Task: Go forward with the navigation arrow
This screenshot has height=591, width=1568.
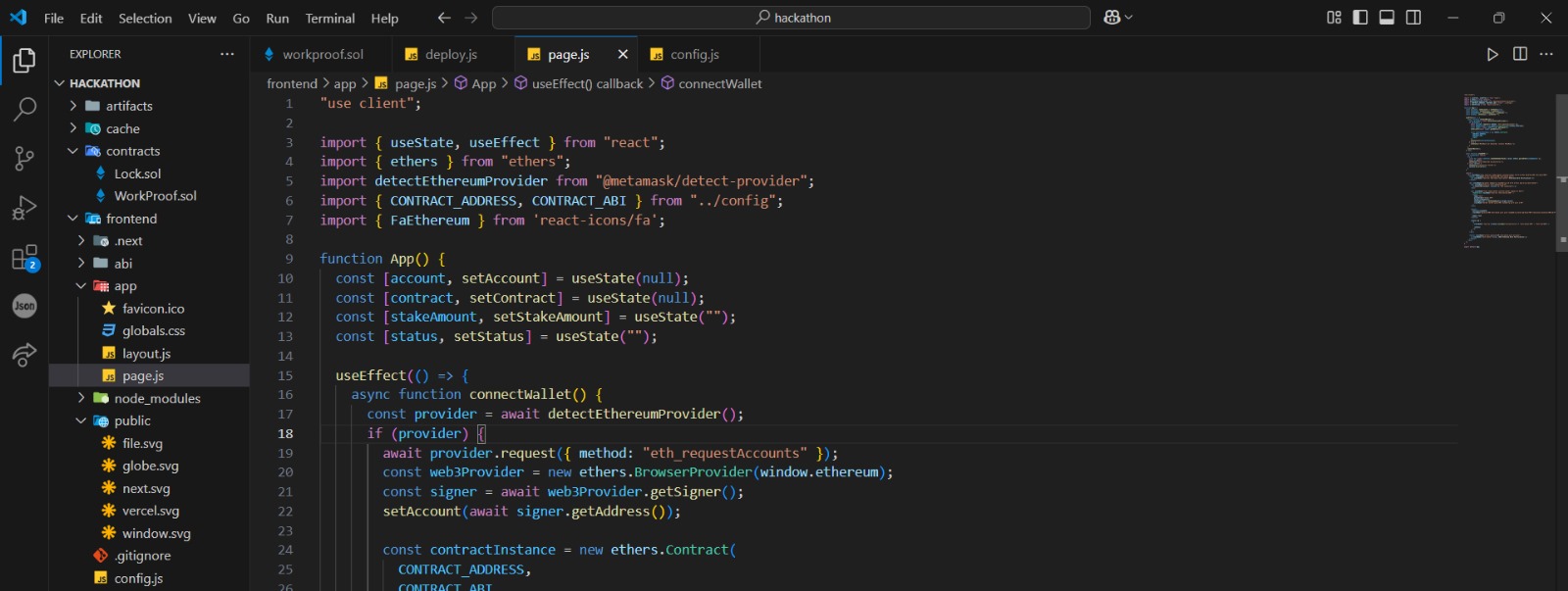Action: pyautogui.click(x=471, y=18)
